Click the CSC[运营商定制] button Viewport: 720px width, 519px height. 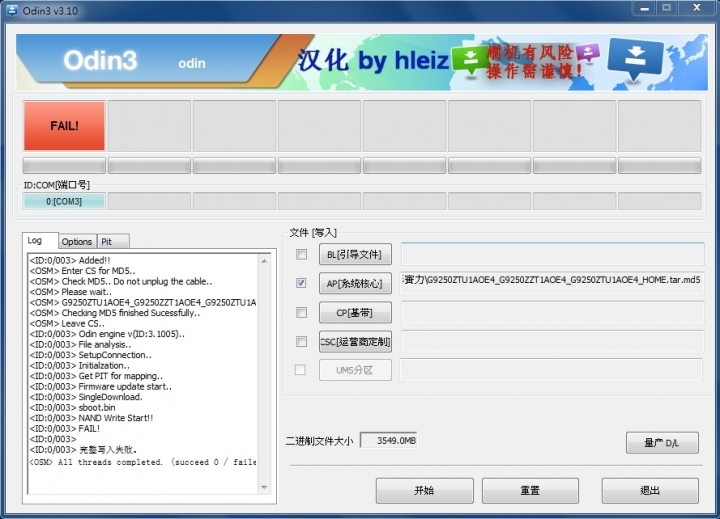coord(355,342)
